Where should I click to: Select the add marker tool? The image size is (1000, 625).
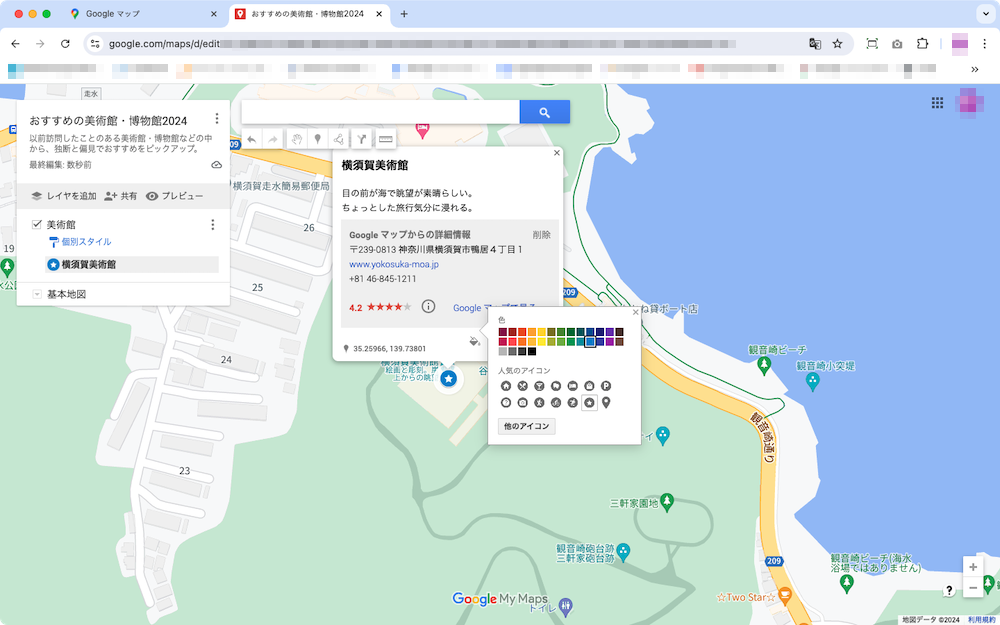point(318,139)
